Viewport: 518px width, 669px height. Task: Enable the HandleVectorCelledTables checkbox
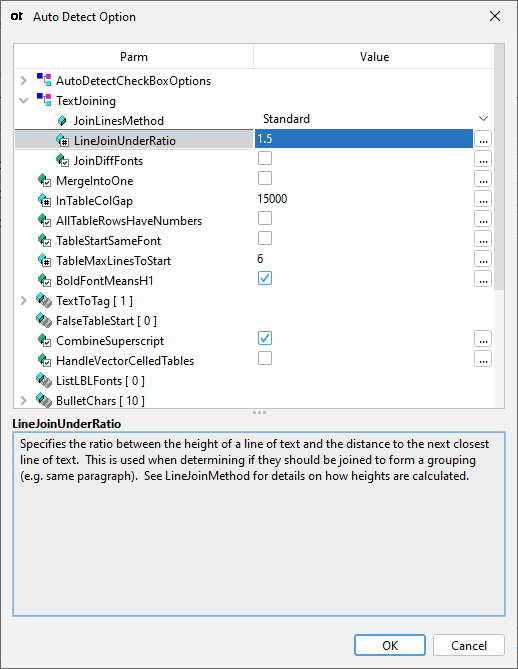(265, 358)
